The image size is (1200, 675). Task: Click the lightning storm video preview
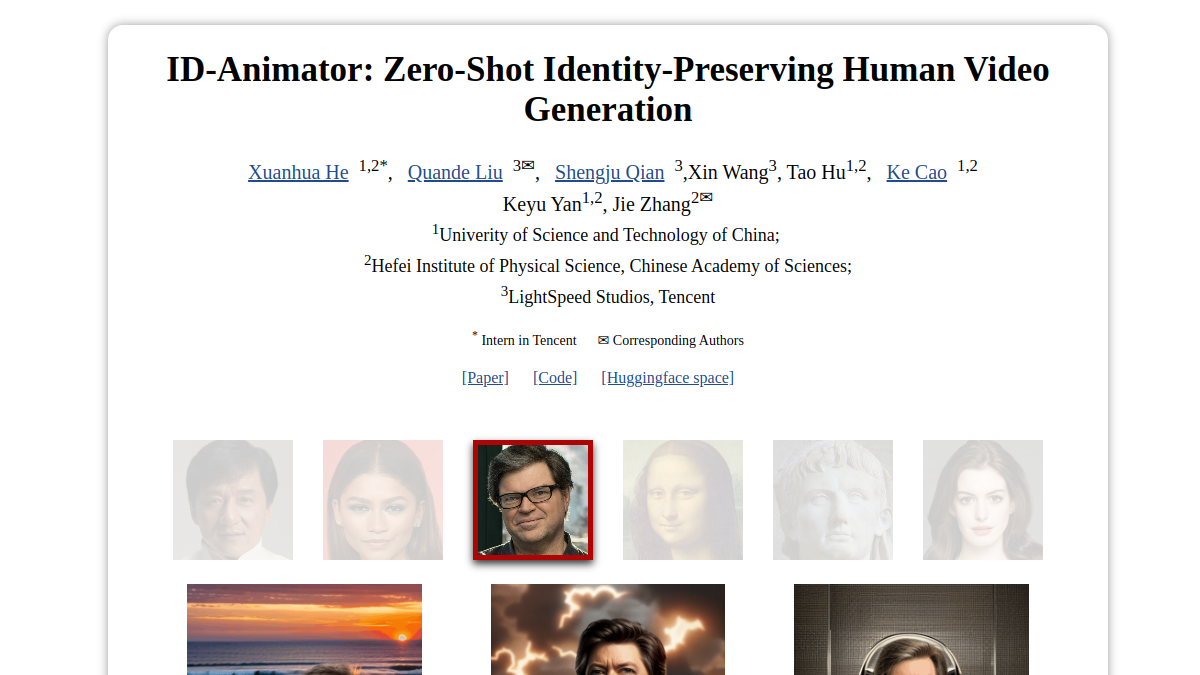(608, 629)
